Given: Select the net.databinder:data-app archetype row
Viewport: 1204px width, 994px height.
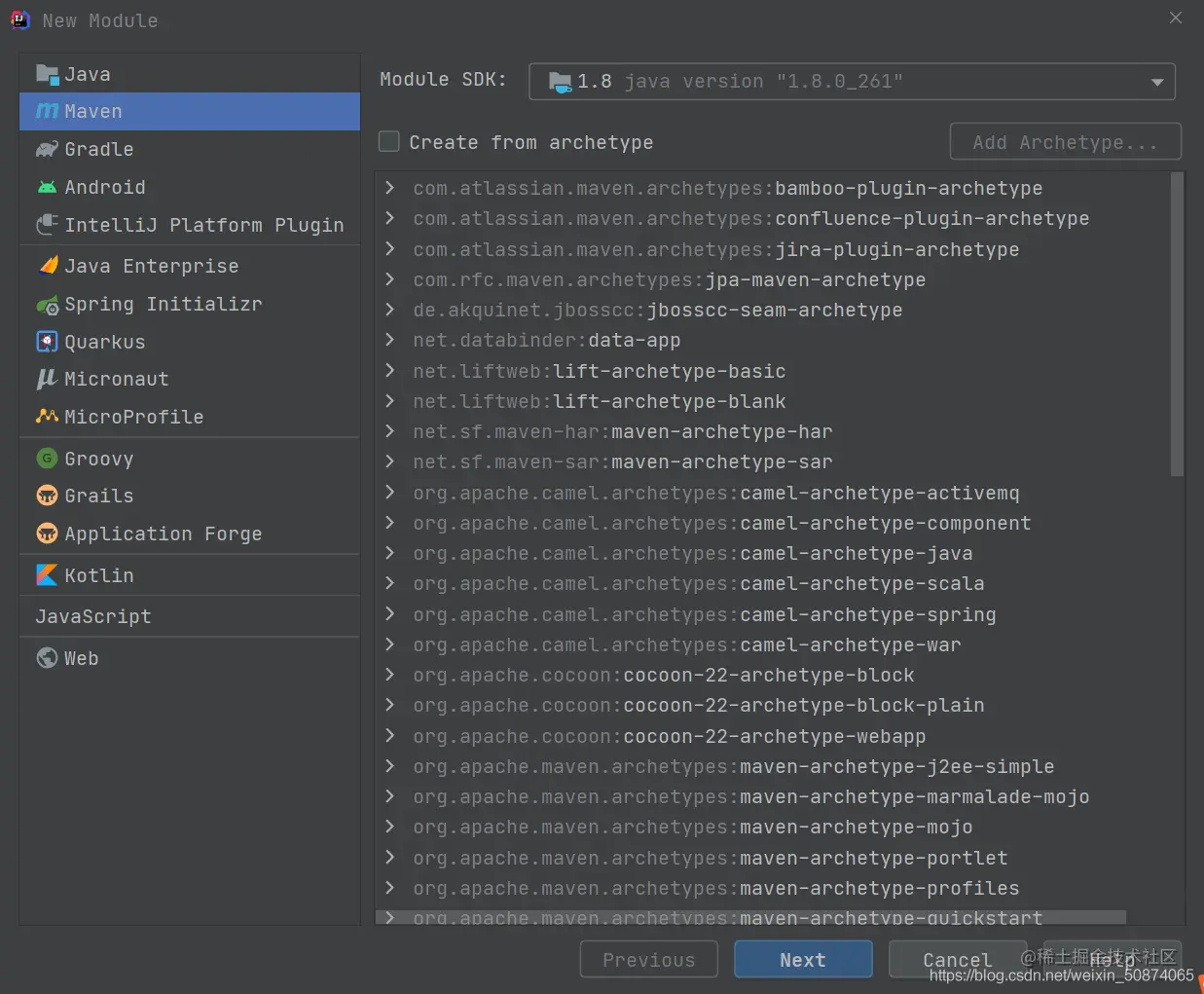Looking at the screenshot, I should (x=772, y=340).
